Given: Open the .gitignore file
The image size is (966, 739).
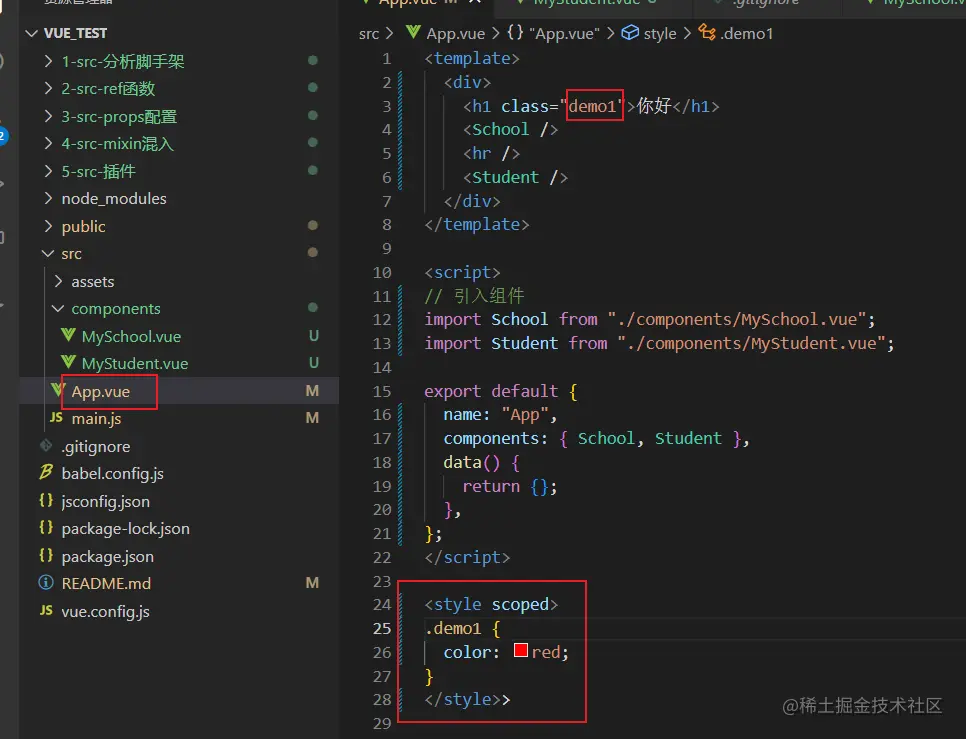Looking at the screenshot, I should pyautogui.click(x=95, y=446).
